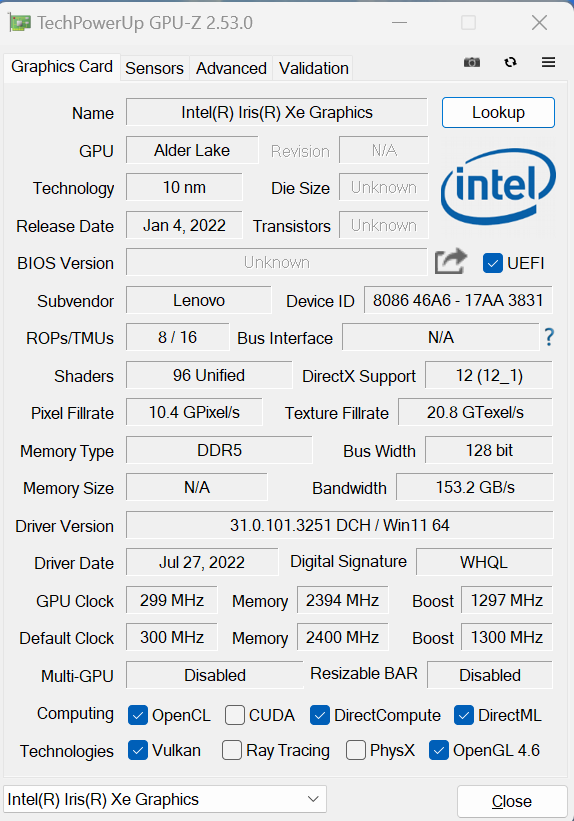Enable the CUDA checkbox
This screenshot has width=574, height=821.
[235, 715]
